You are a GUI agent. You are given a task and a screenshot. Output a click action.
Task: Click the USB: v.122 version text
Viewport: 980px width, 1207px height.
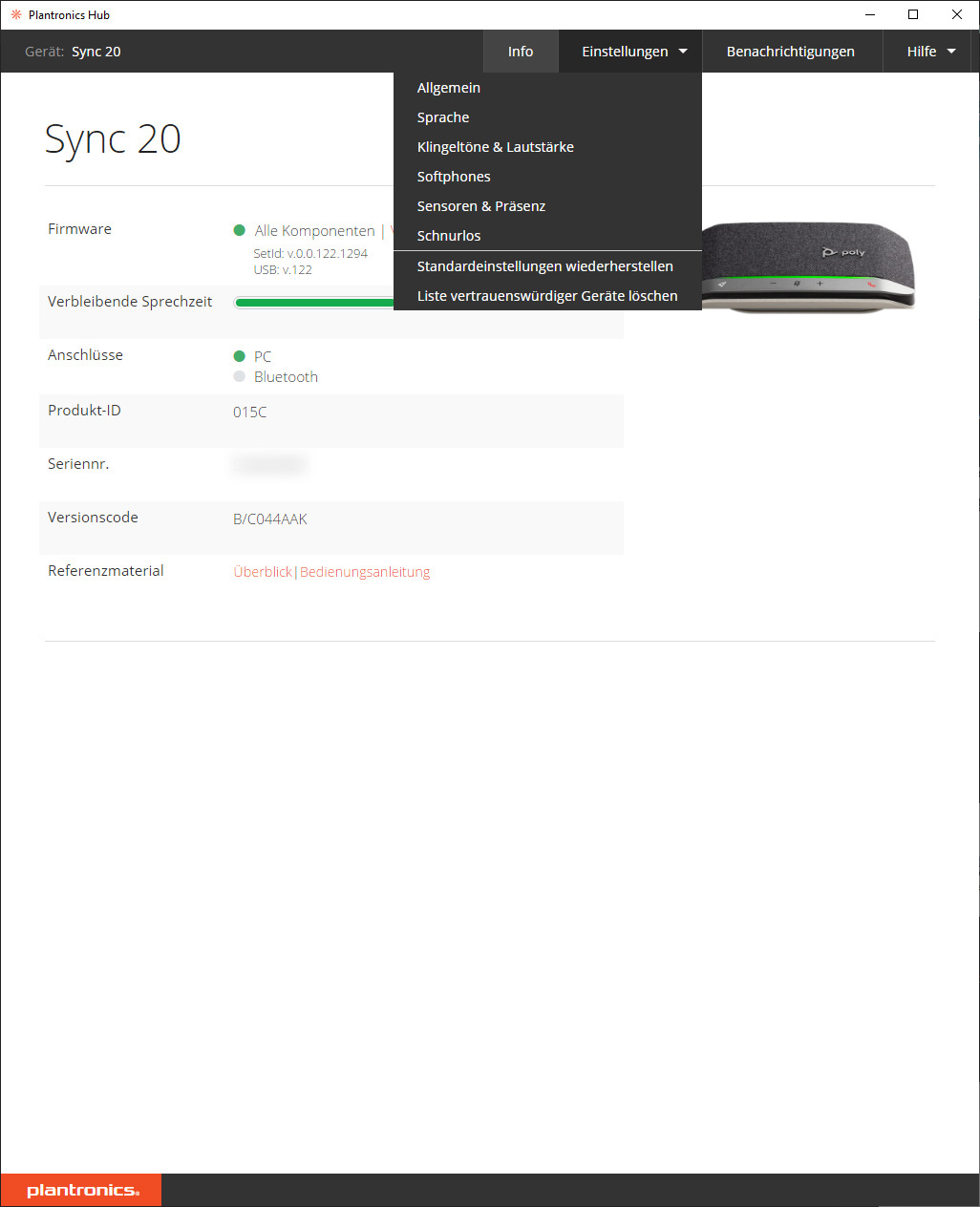pyautogui.click(x=283, y=270)
